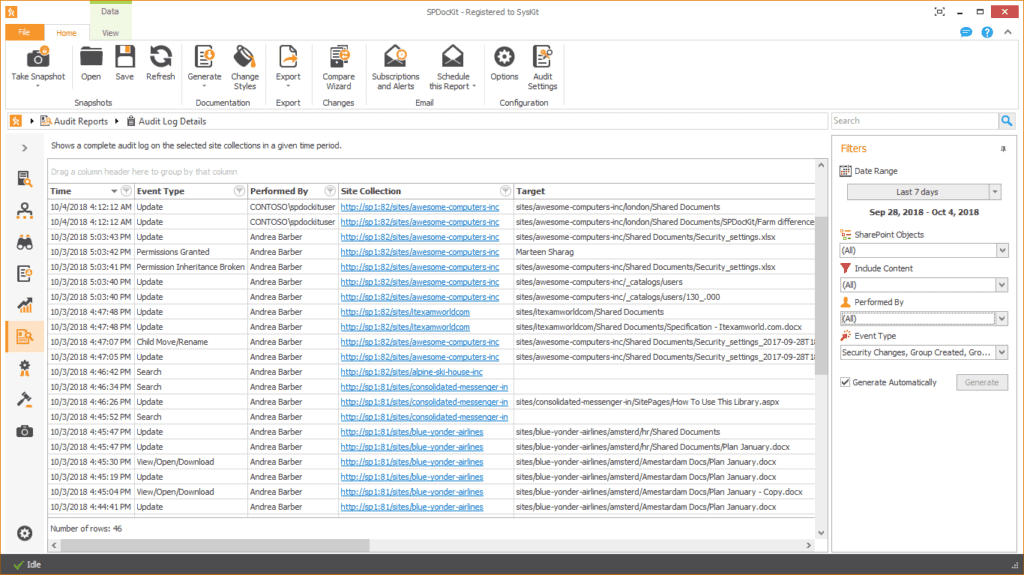This screenshot has height=575, width=1024.
Task: Open the sidebar camera snapshots icon
Action: [x=25, y=431]
